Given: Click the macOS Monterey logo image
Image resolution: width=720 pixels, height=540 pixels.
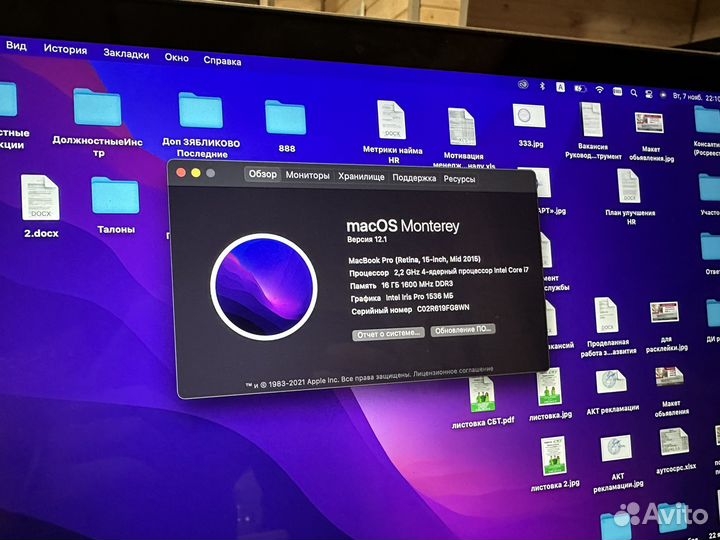Looking at the screenshot, I should click(264, 287).
